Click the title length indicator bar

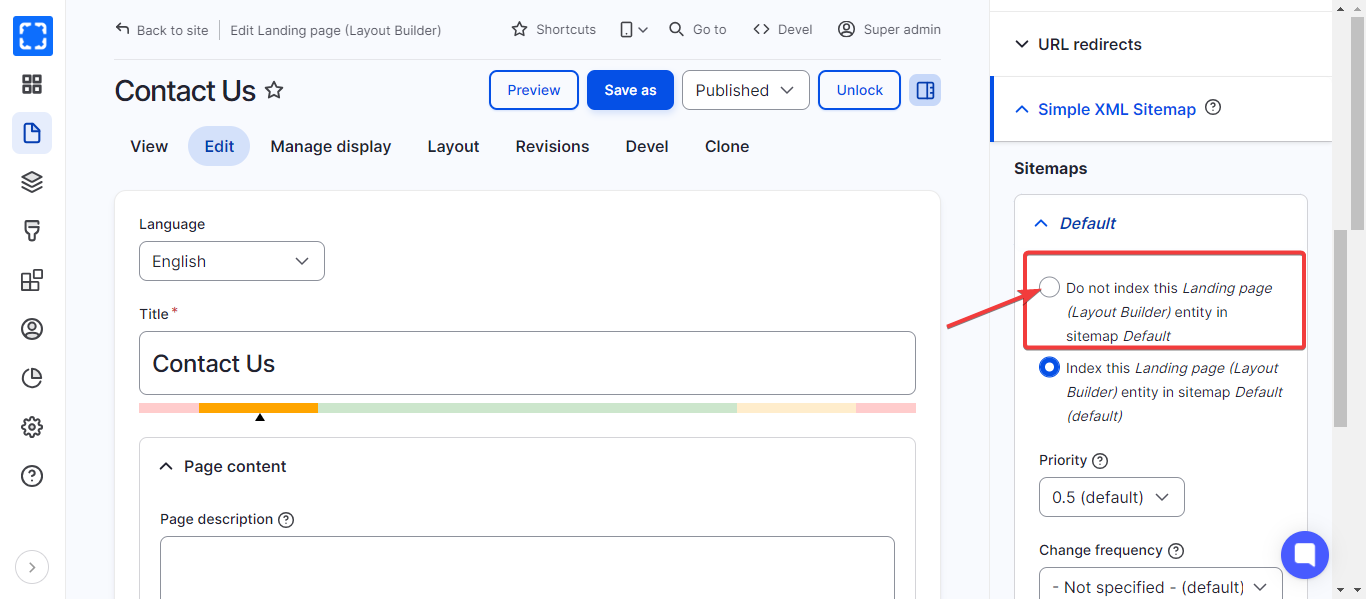coord(527,408)
